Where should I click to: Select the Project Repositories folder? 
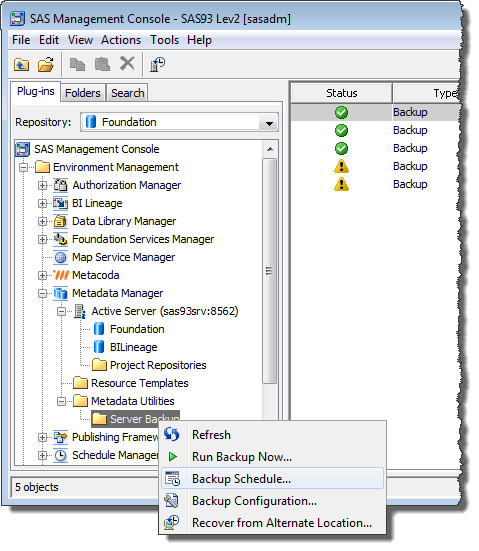[x=149, y=365]
